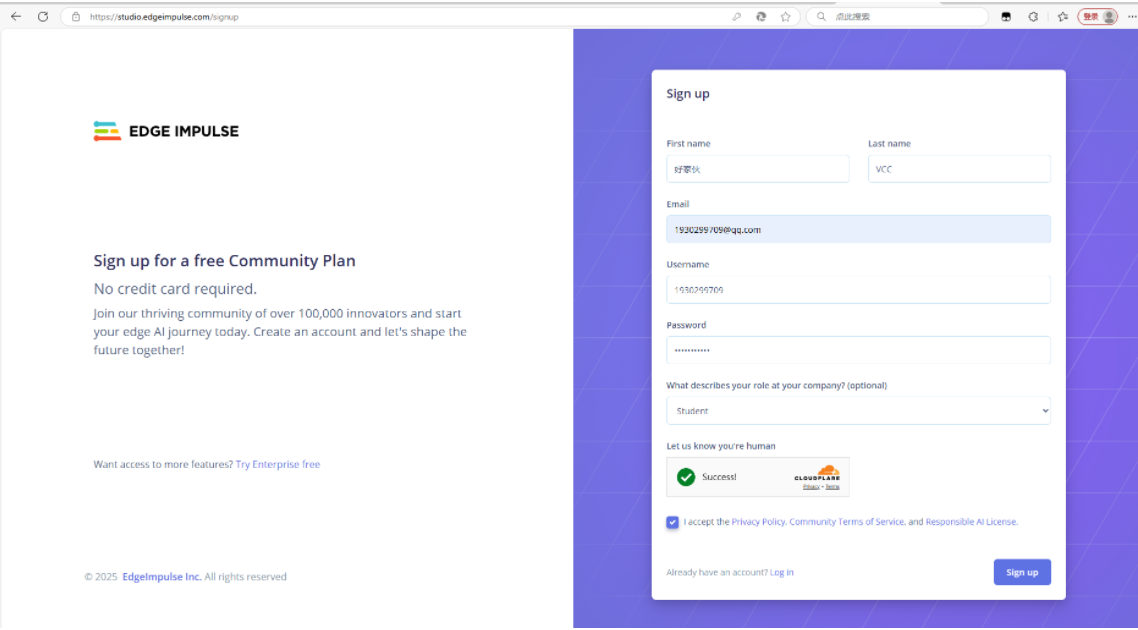Click 'Sign up for a free Community Plan' heading
The width and height of the screenshot is (1138, 630).
(x=224, y=261)
